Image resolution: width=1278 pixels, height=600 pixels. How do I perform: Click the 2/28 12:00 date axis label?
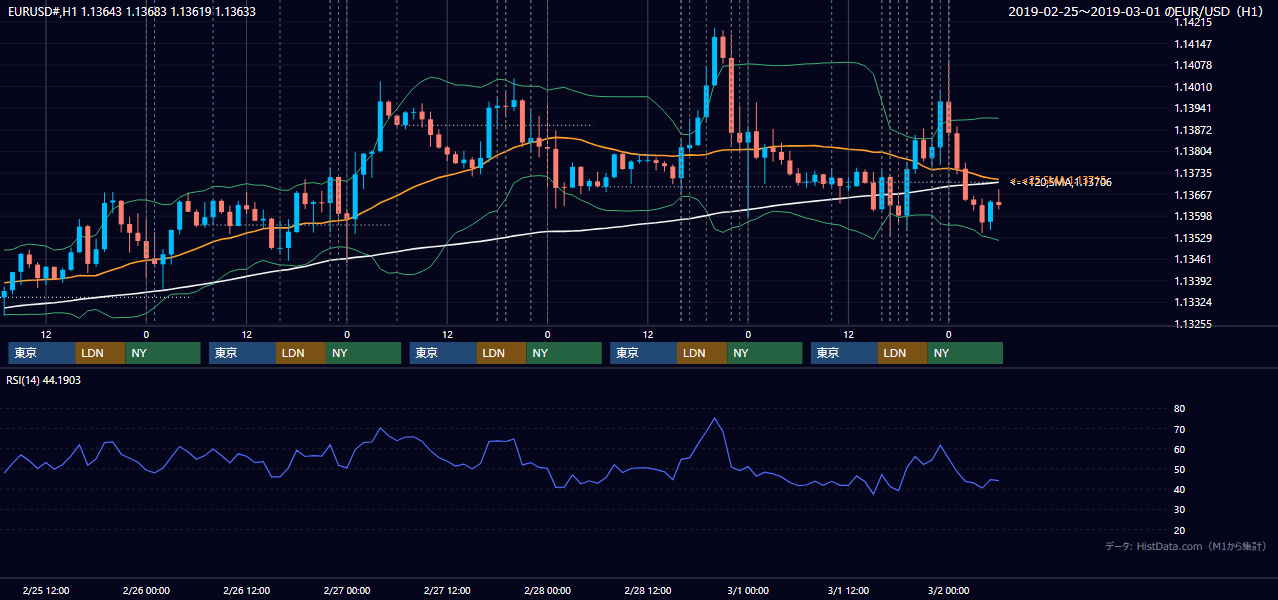click(x=648, y=590)
